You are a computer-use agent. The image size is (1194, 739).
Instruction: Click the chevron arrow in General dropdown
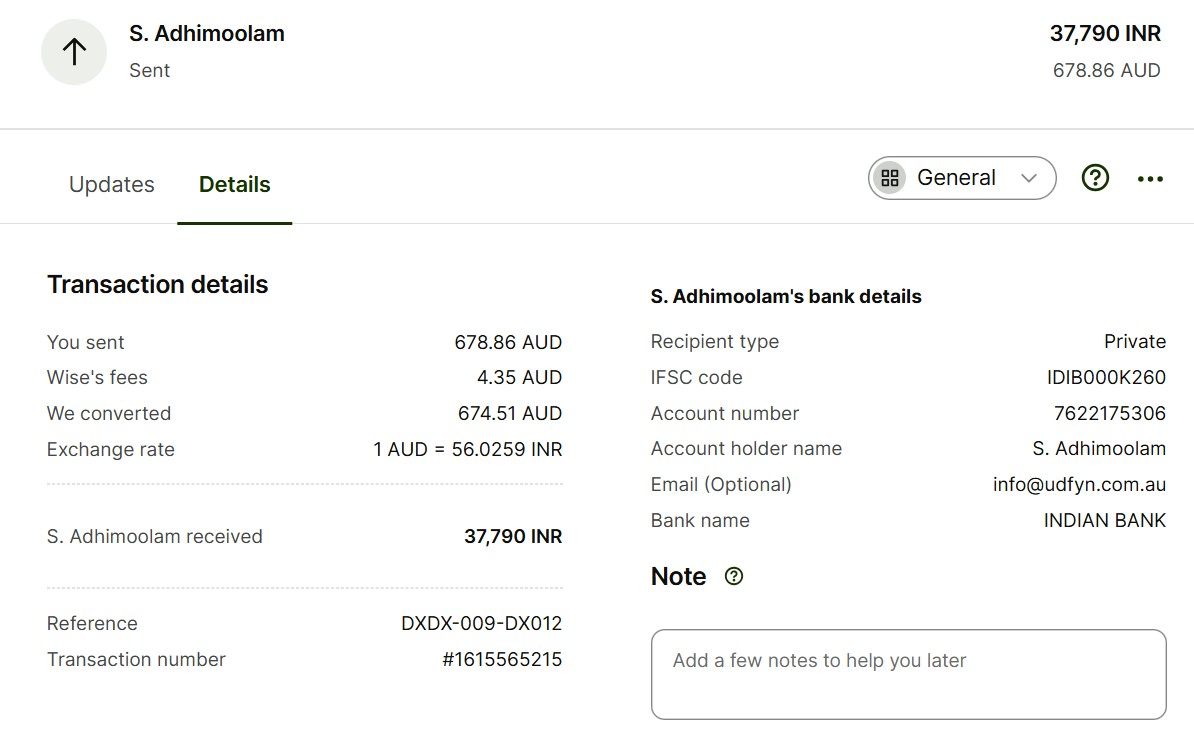1029,178
